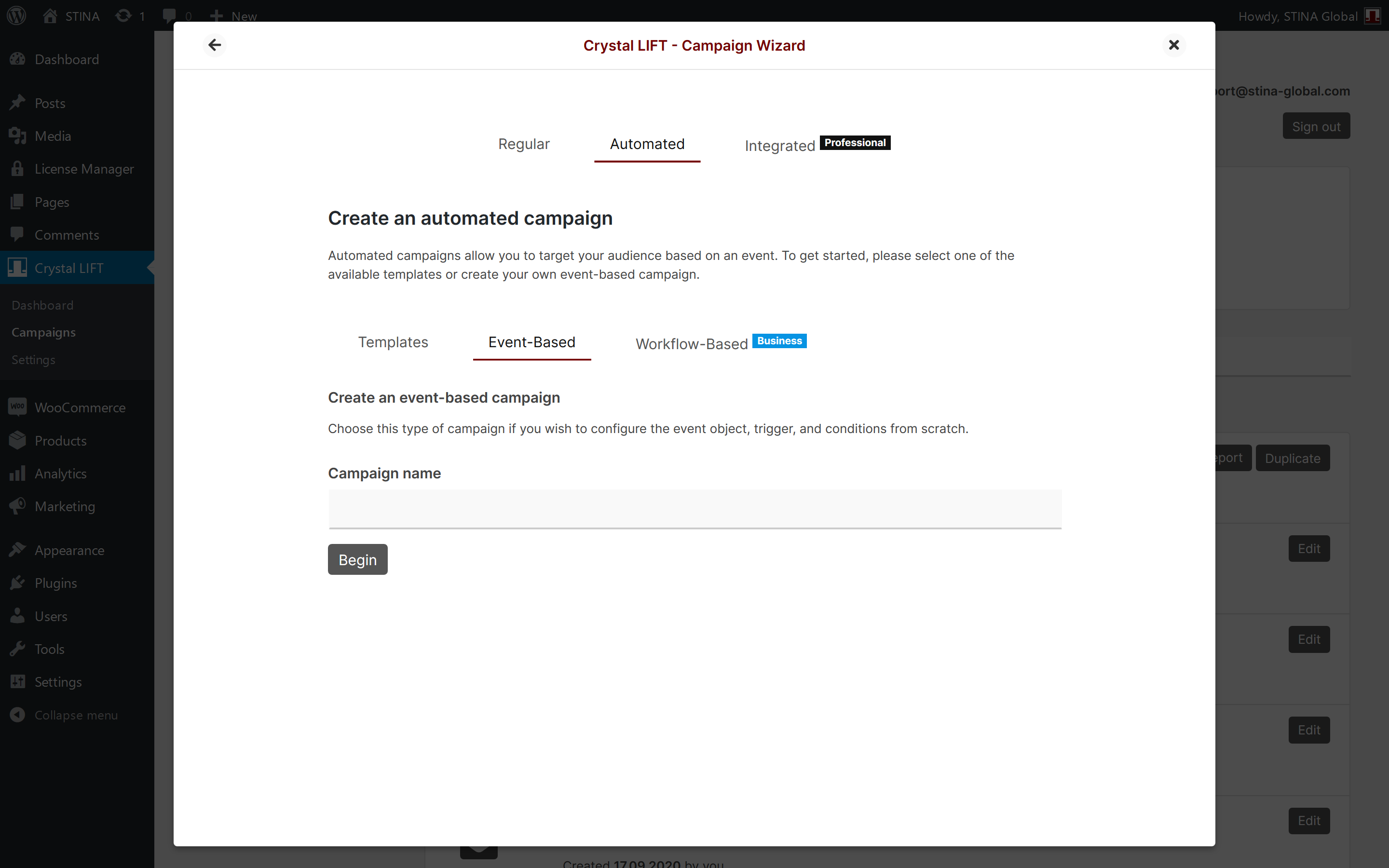Click the Analytics bar chart icon
The height and width of the screenshot is (868, 1389).
[17, 473]
